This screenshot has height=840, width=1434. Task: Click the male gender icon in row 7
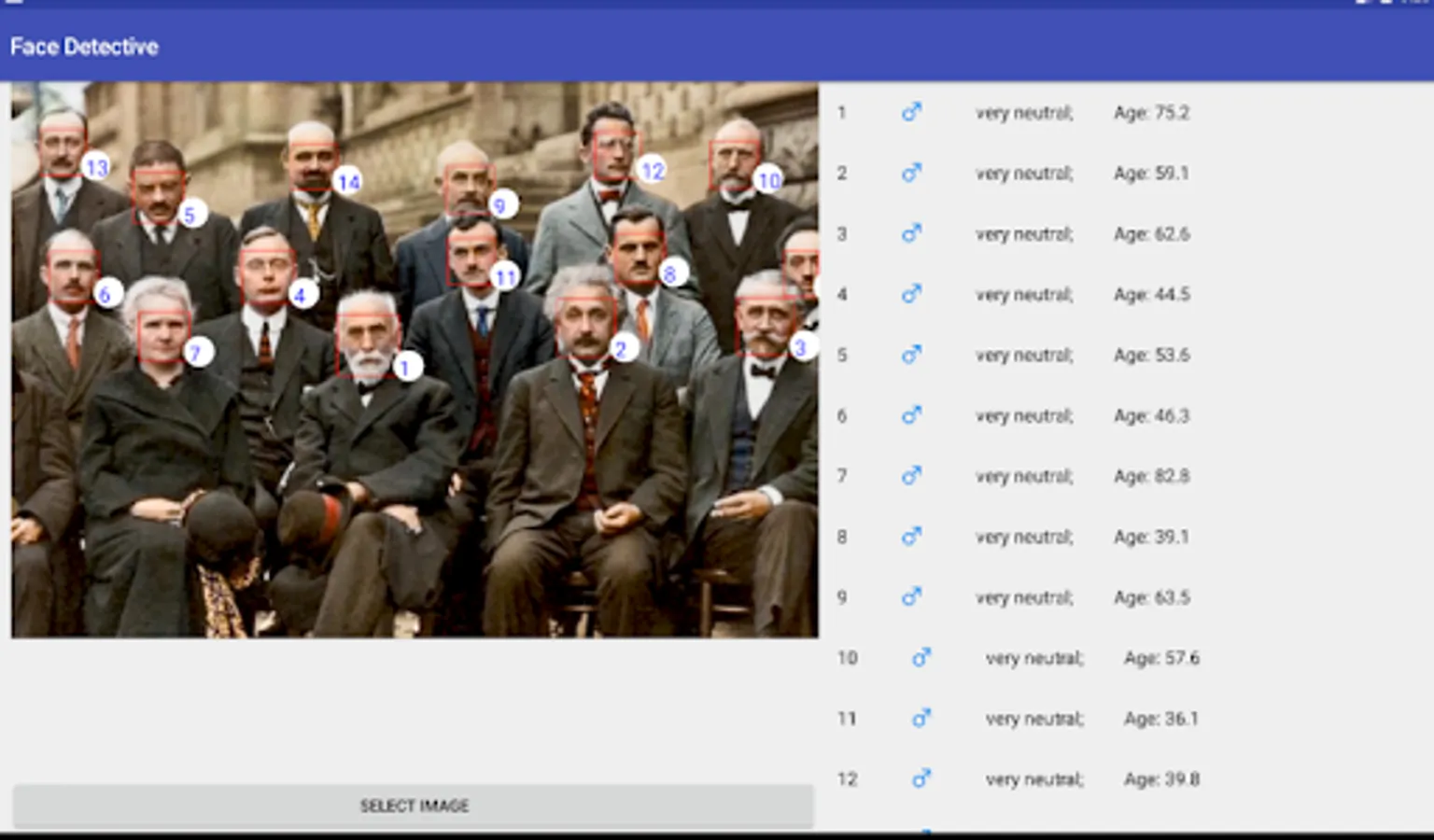click(x=911, y=476)
